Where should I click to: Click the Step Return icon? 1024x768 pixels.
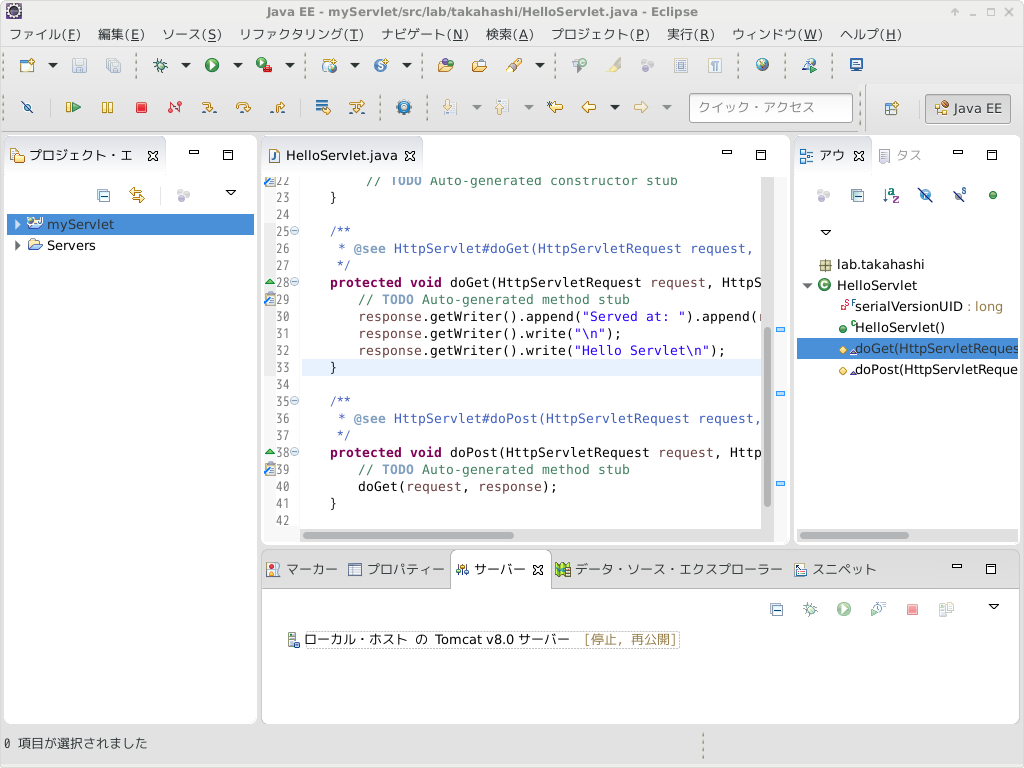pyautogui.click(x=278, y=107)
